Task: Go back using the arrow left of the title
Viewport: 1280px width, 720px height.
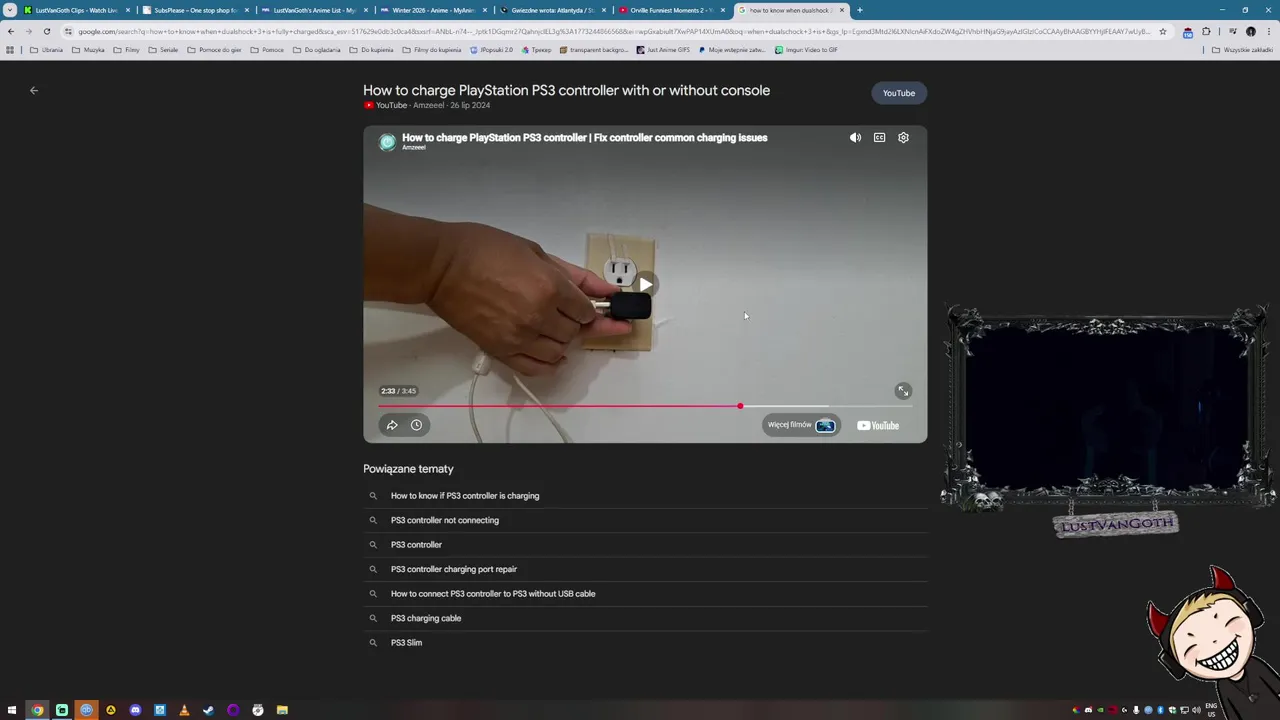Action: click(34, 90)
